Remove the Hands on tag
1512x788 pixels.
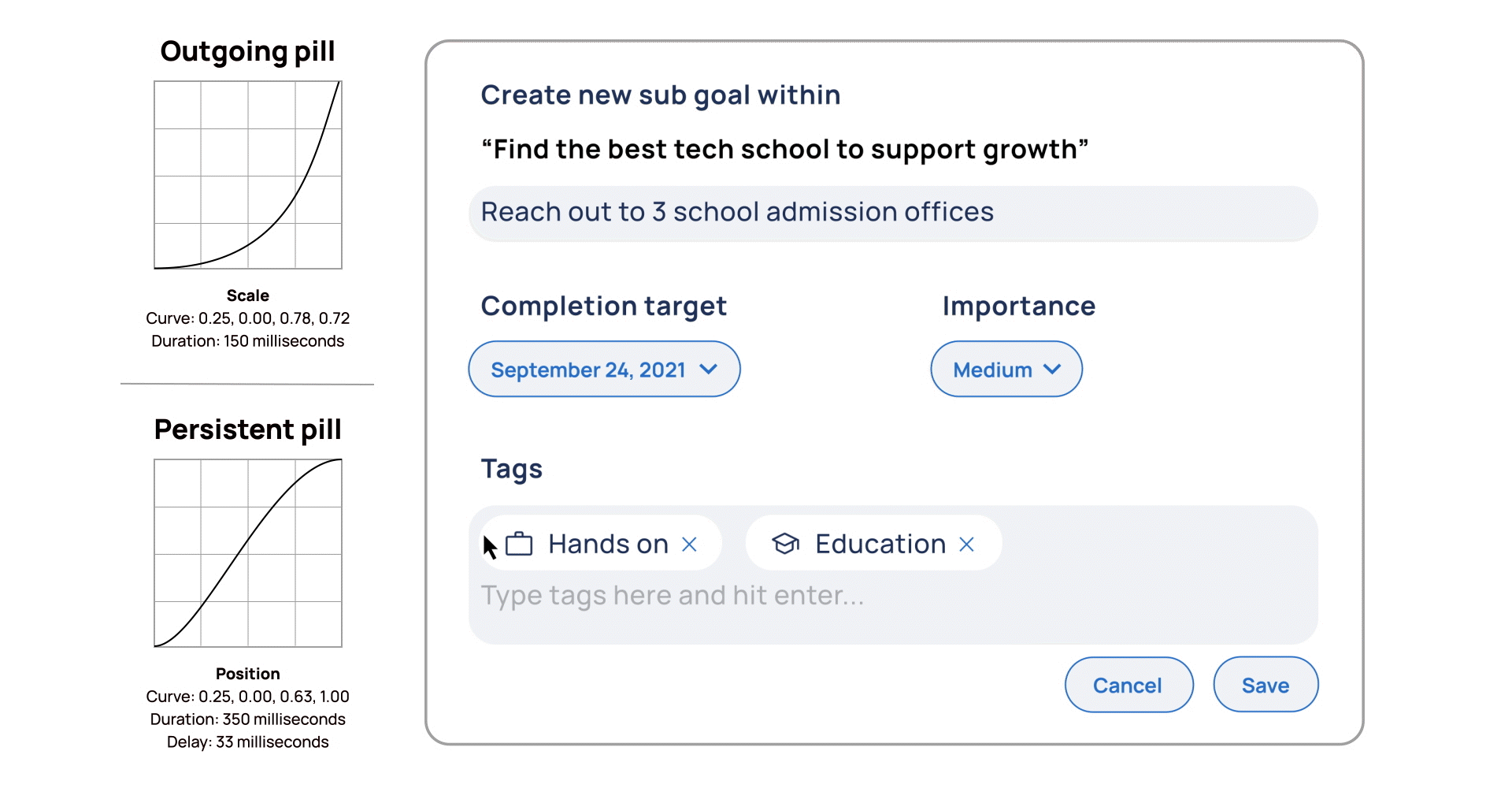tap(689, 545)
